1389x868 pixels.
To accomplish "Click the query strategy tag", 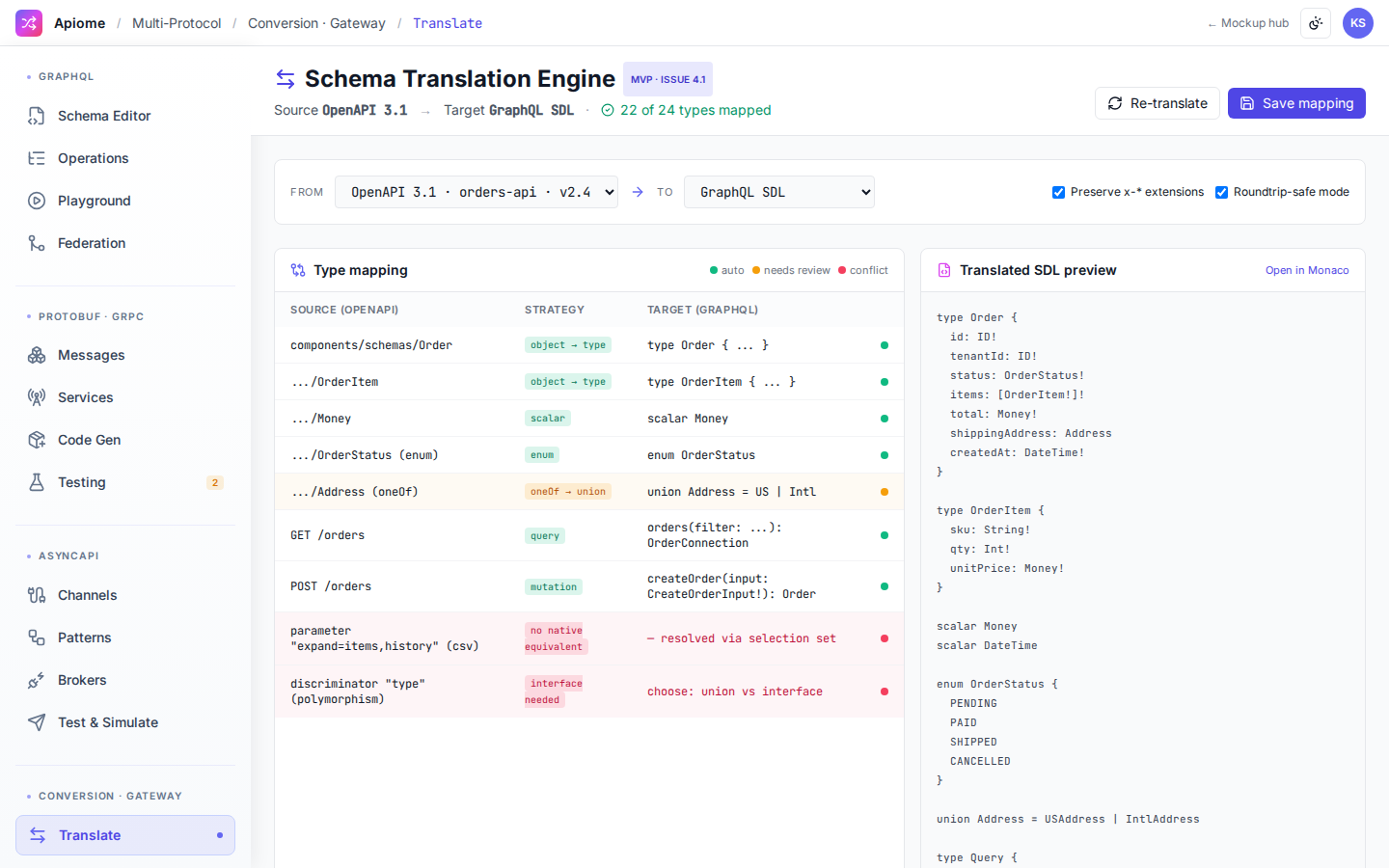I will pyautogui.click(x=545, y=535).
